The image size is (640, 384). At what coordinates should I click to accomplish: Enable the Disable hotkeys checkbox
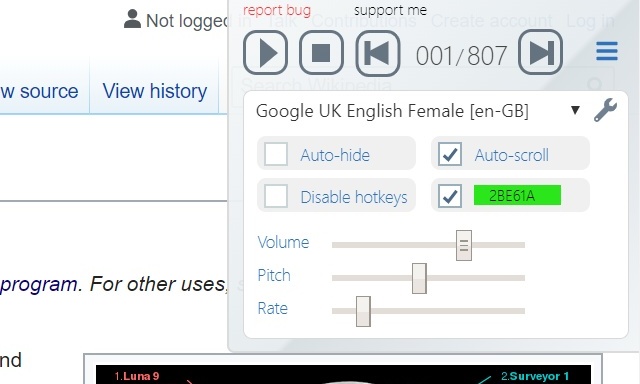276,196
